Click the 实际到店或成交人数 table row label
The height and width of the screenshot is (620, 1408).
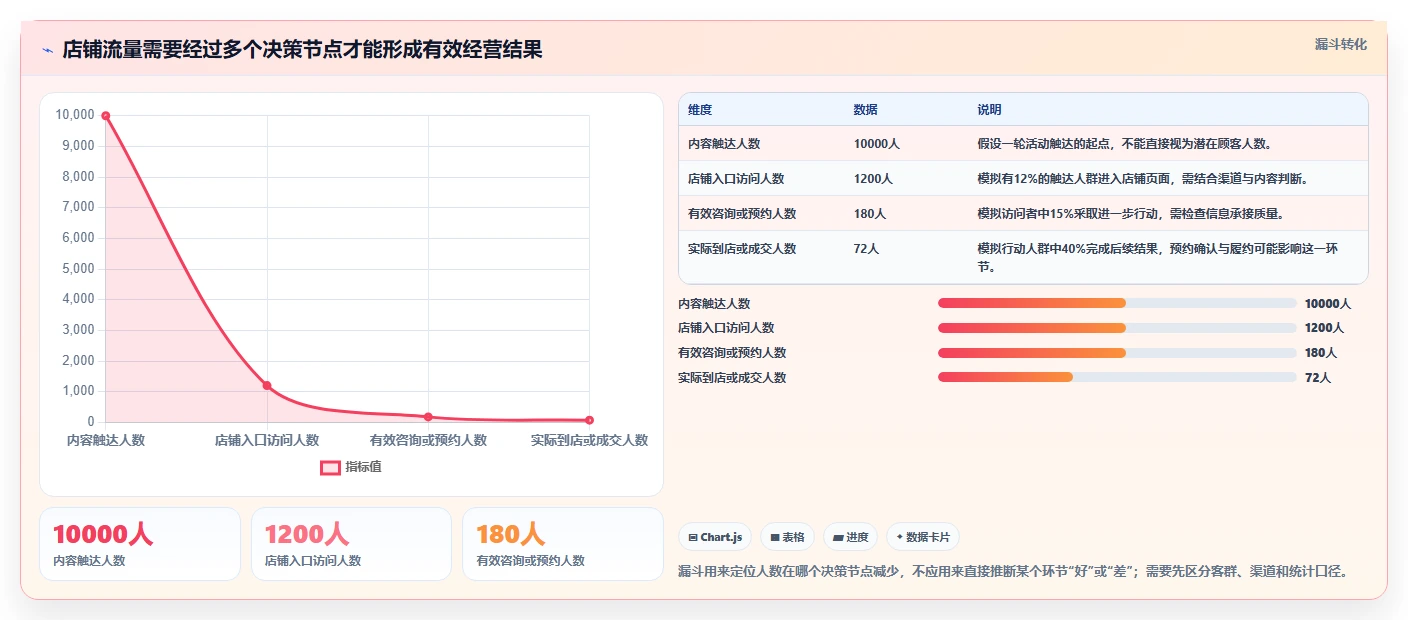742,249
